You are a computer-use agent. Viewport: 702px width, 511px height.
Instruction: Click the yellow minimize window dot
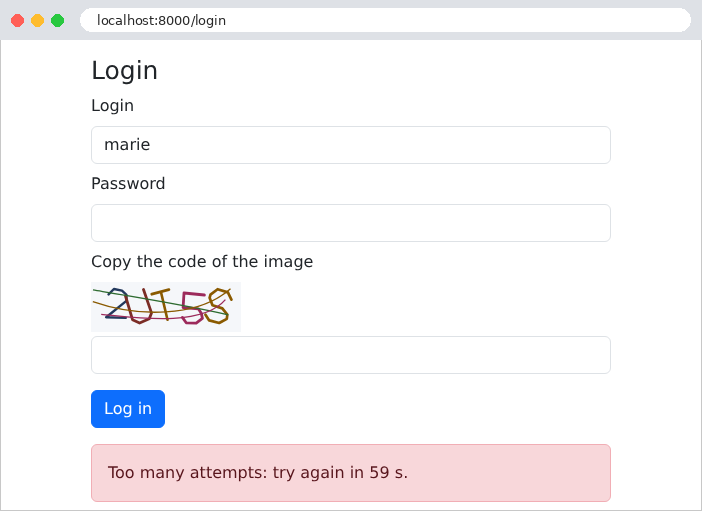pos(38,21)
